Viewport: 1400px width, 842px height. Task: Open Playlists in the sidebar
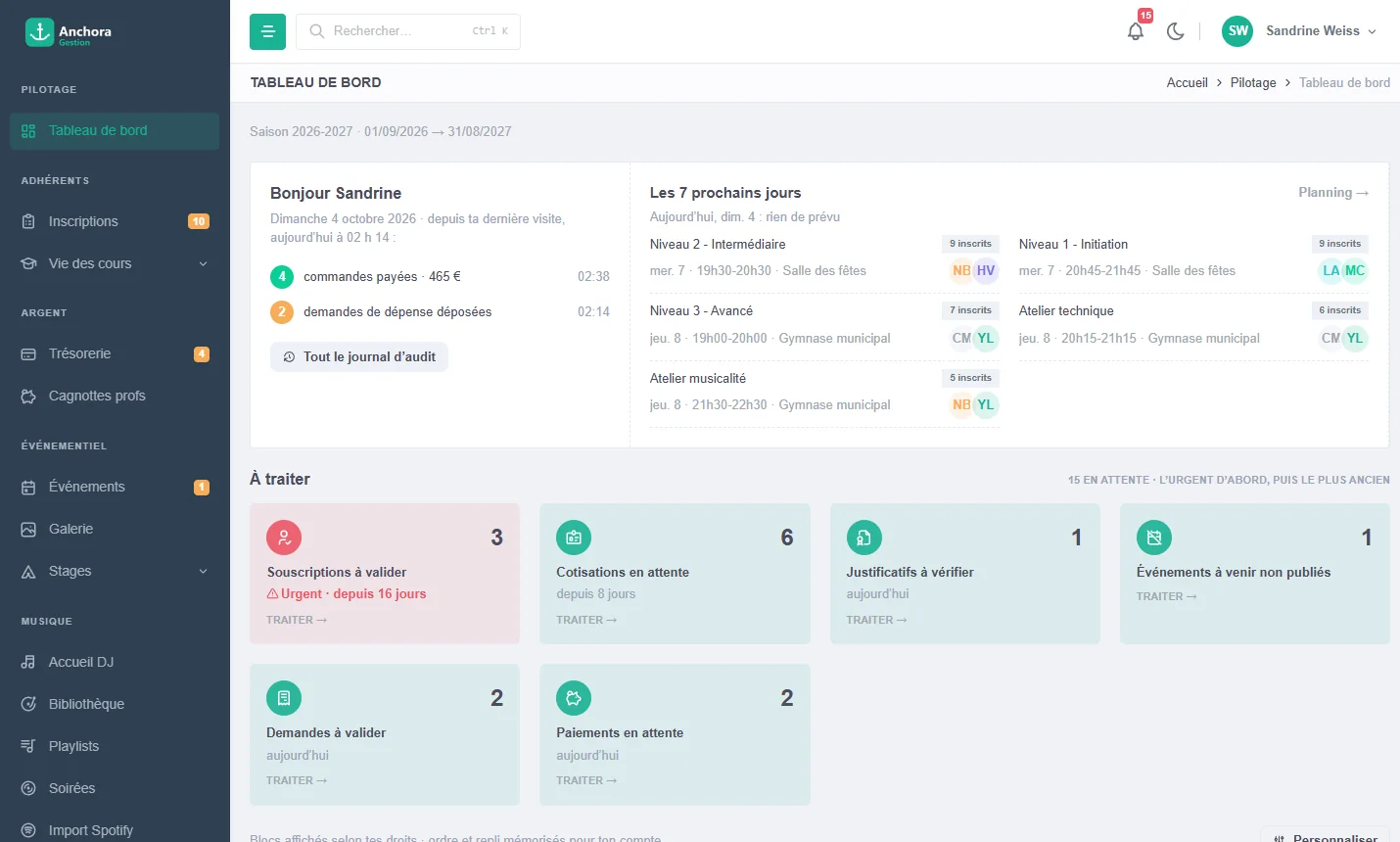115,746
